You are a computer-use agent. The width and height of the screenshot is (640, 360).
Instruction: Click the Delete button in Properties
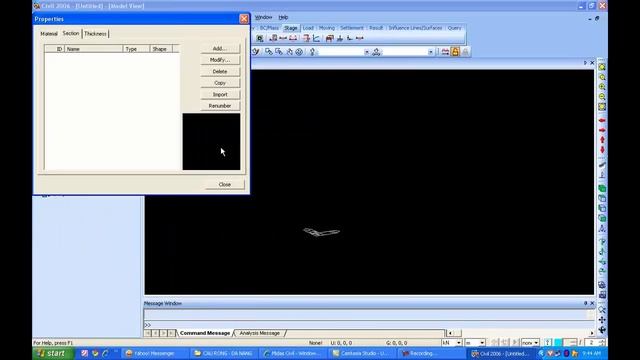coord(220,71)
